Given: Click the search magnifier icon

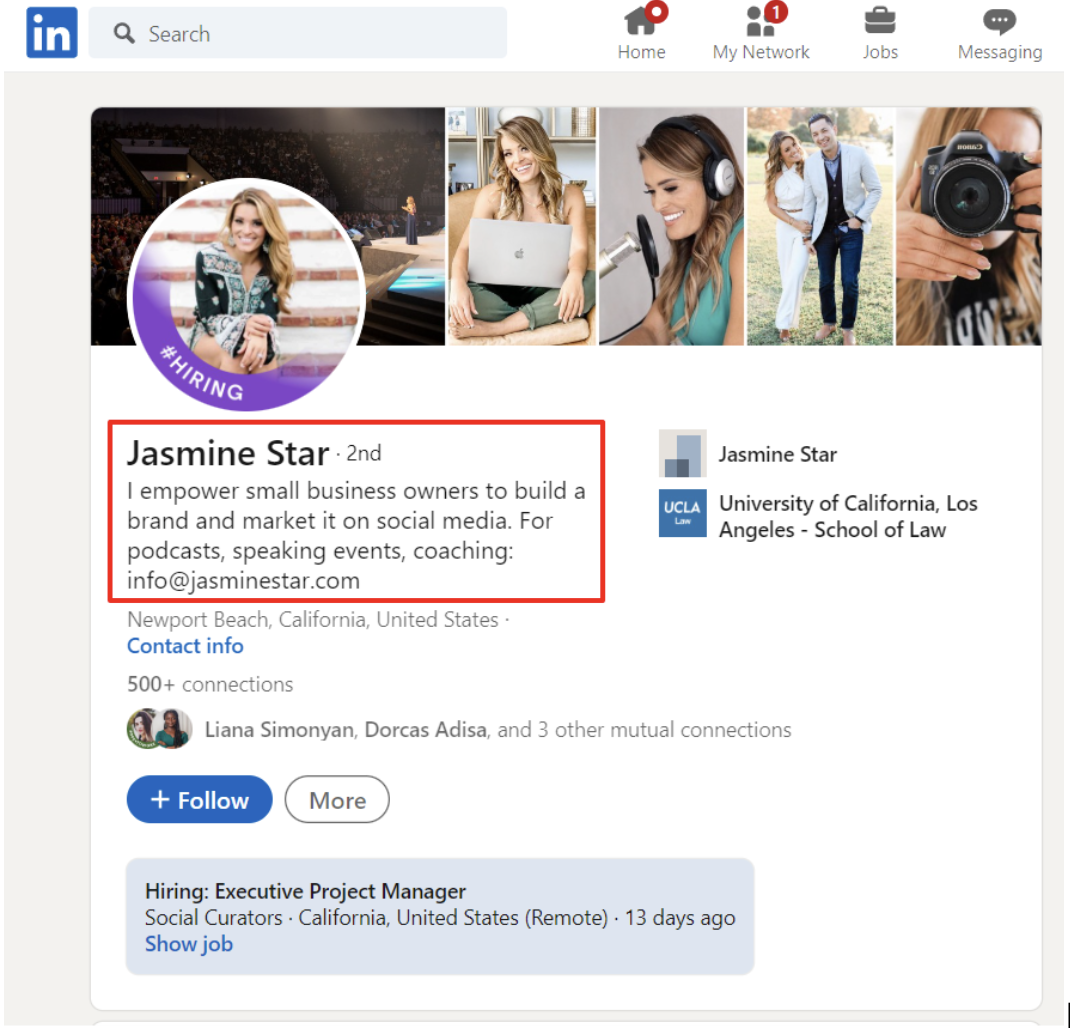Looking at the screenshot, I should [124, 33].
